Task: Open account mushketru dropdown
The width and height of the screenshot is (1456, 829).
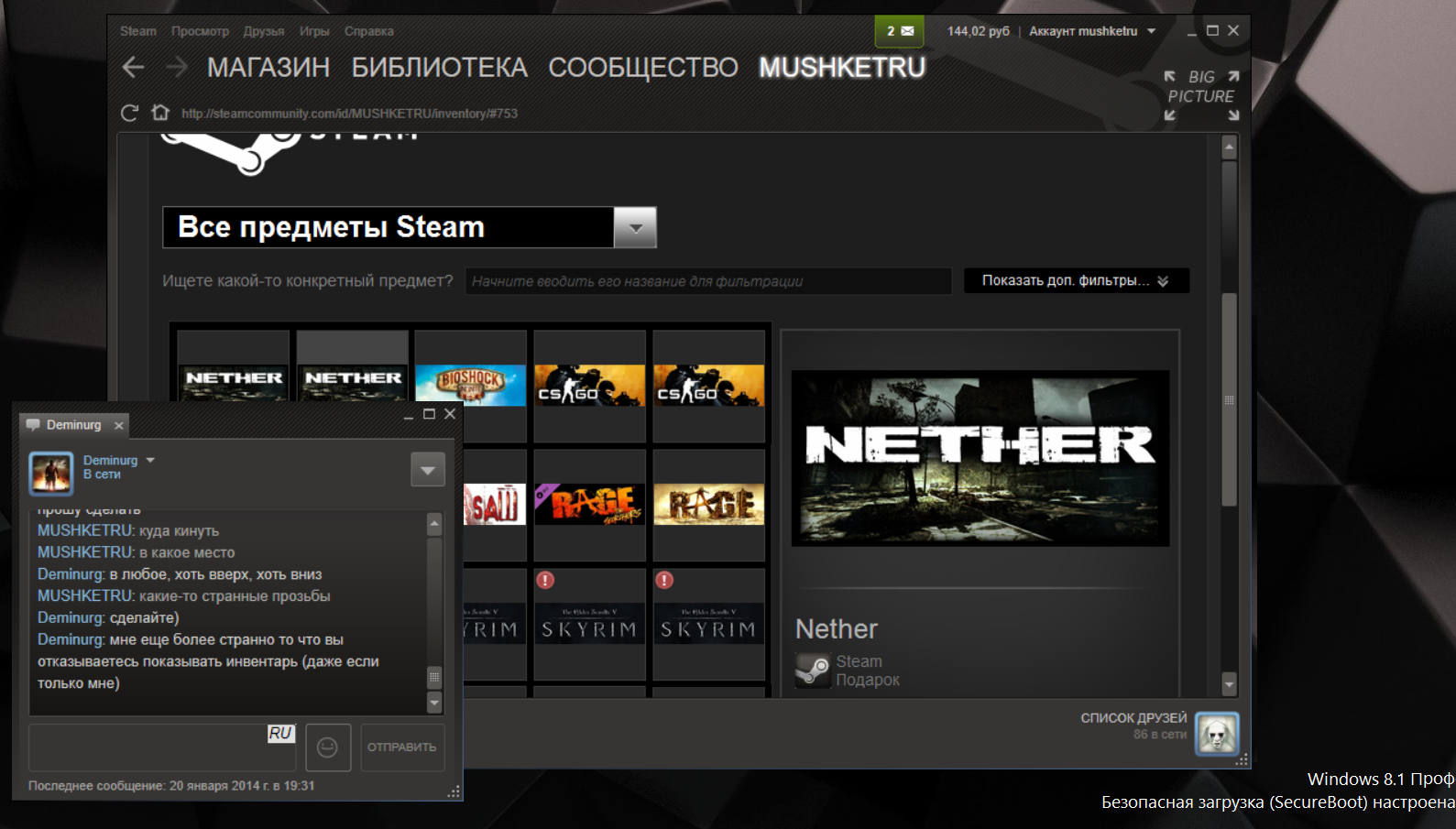Action: click(x=1092, y=31)
